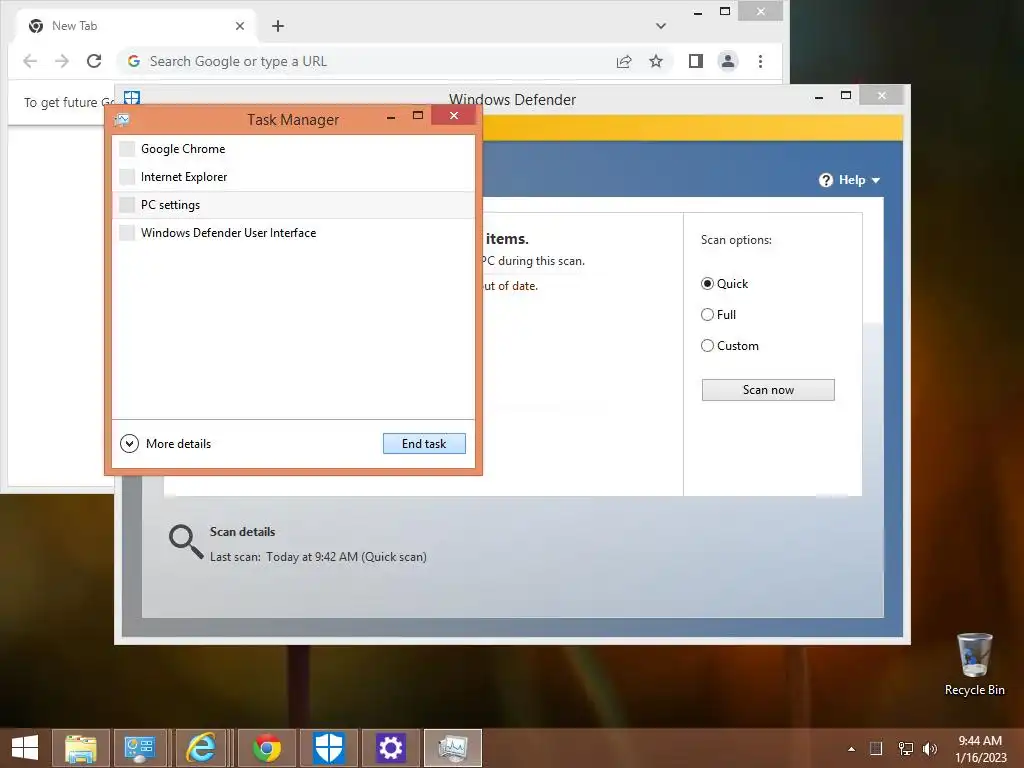
Task: Click the Scan details magnifier icon
Action: coord(186,542)
